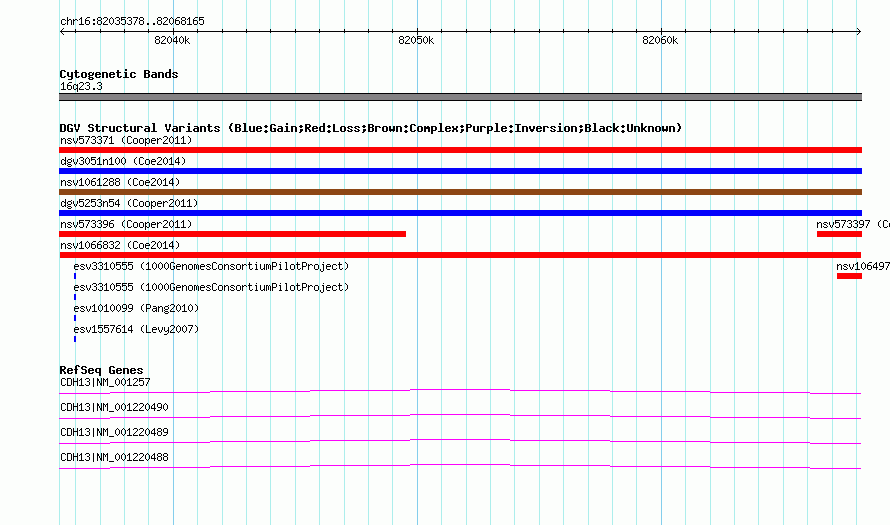This screenshot has width=890, height=525.
Task: Click the CDH13|NM_001220489 transcript label
Action: click(115, 432)
